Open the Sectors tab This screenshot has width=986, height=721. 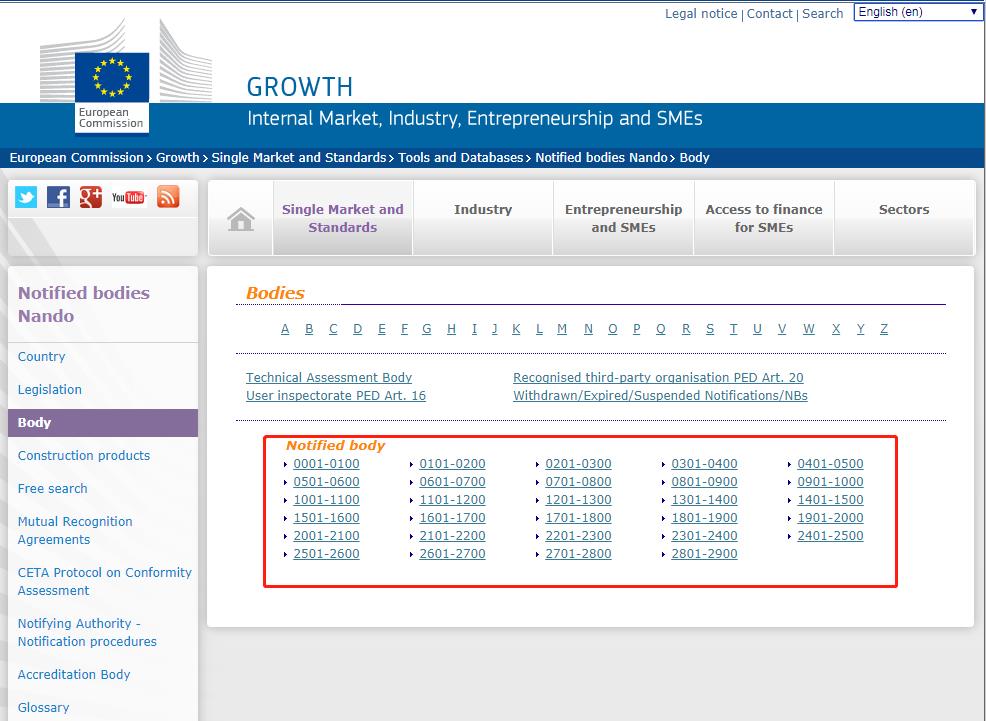[x=904, y=210]
